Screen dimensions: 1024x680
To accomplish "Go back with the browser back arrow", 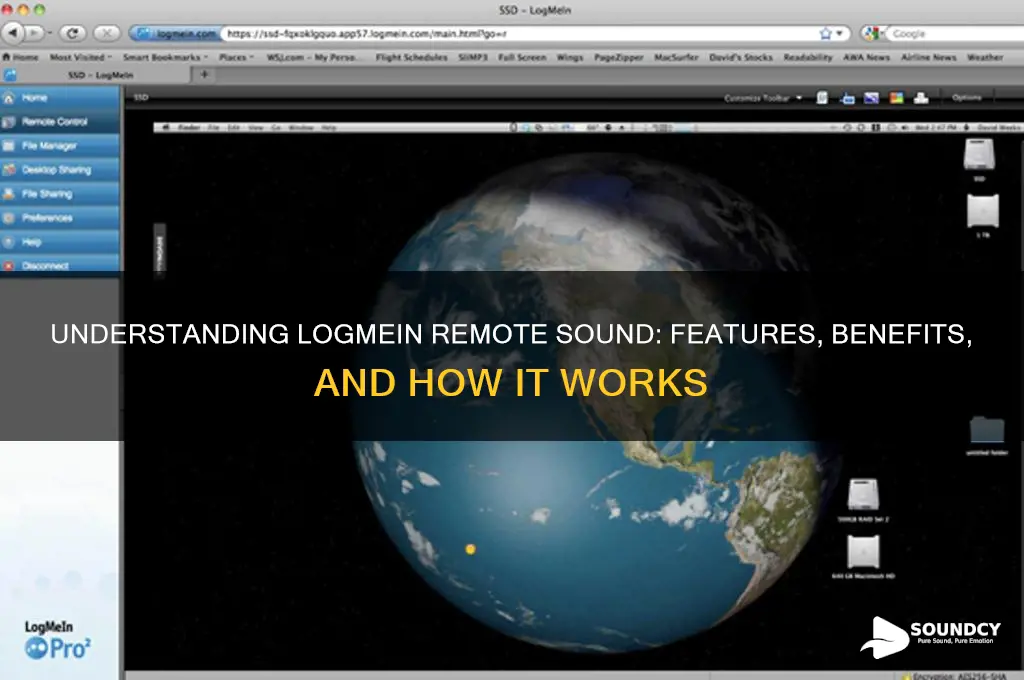I will coord(13,33).
